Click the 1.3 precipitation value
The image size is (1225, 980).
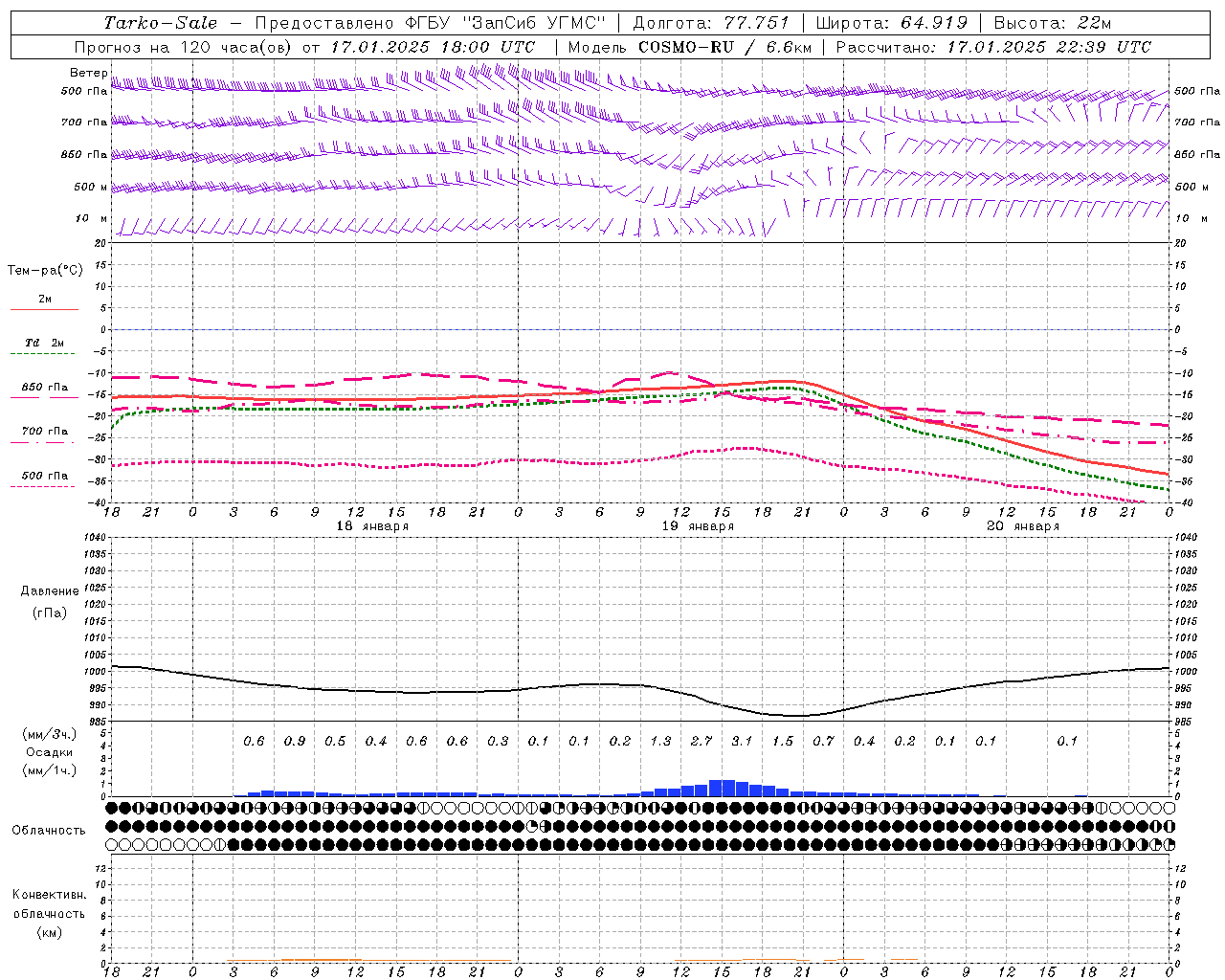click(x=660, y=741)
